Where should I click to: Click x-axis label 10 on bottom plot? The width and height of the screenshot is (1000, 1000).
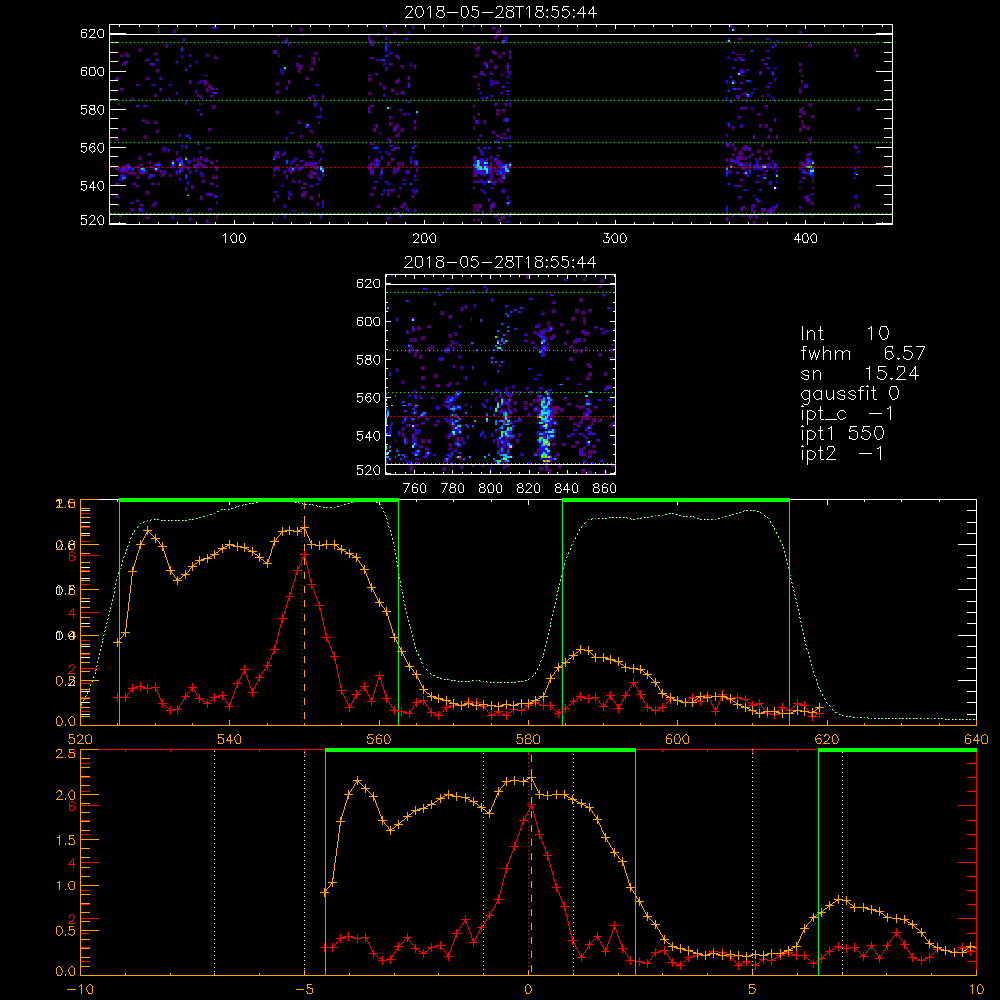pos(976,990)
